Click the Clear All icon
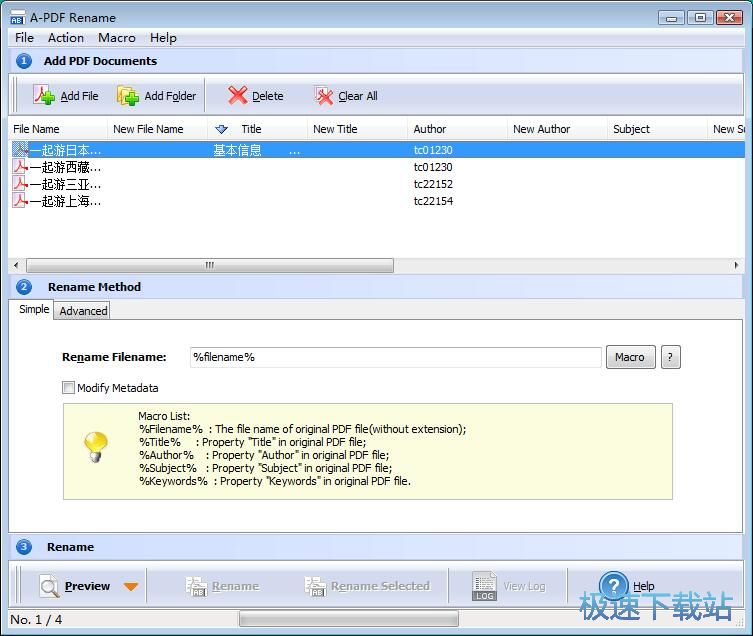The width and height of the screenshot is (753, 636). click(x=324, y=96)
